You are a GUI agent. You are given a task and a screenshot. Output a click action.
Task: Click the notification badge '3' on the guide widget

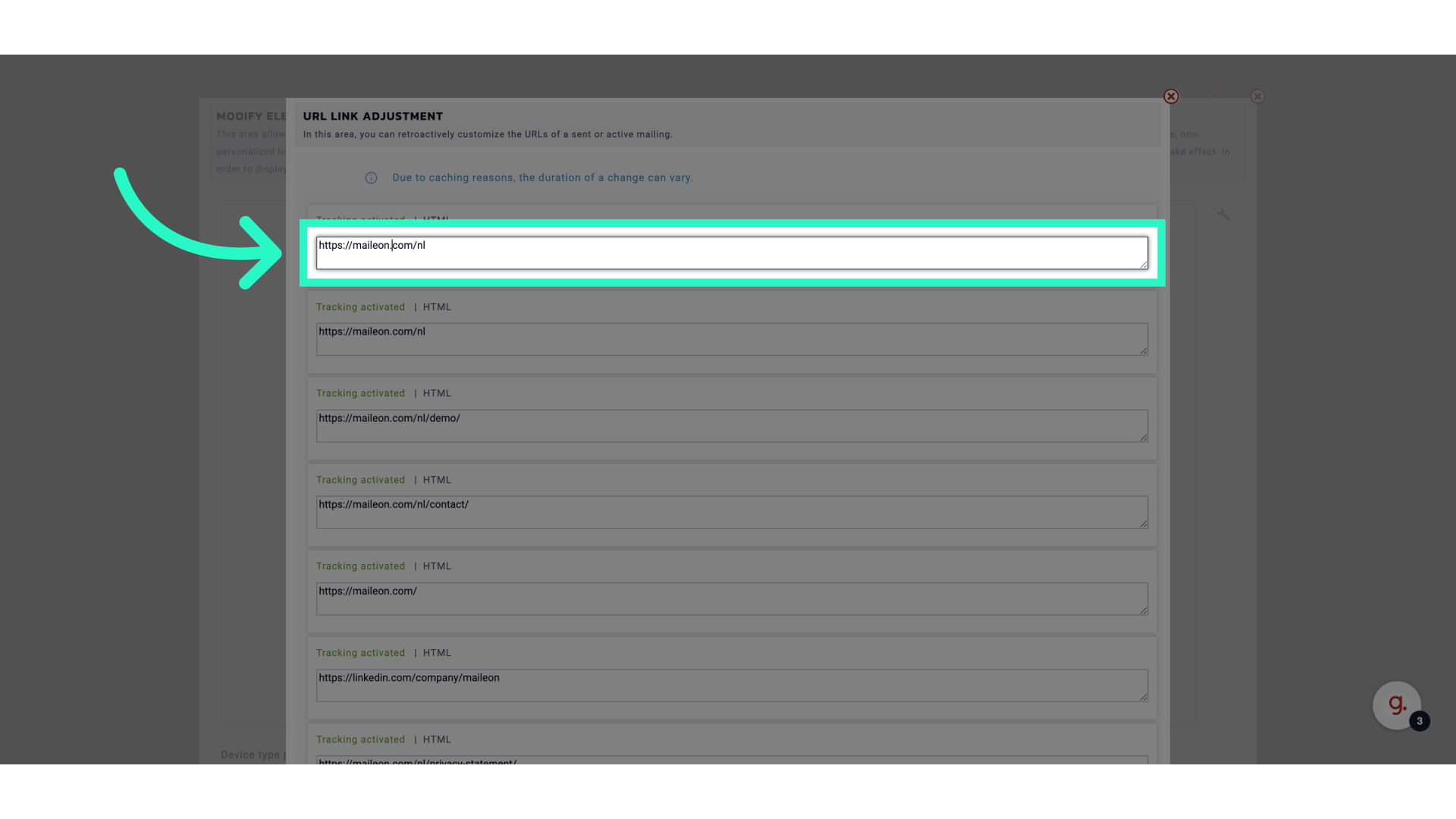tap(1419, 721)
